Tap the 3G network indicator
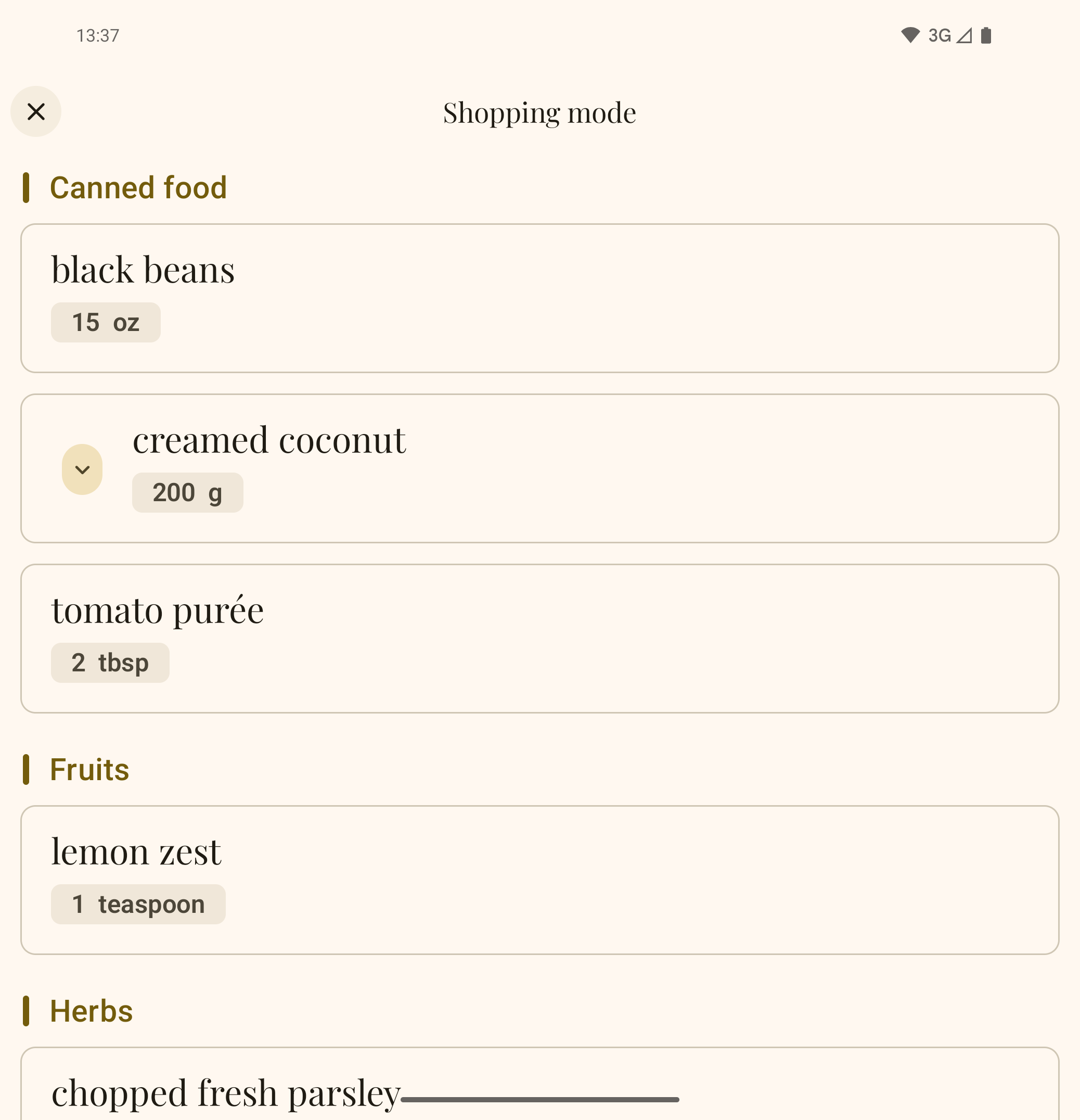Viewport: 1080px width, 1120px height. [x=940, y=35]
